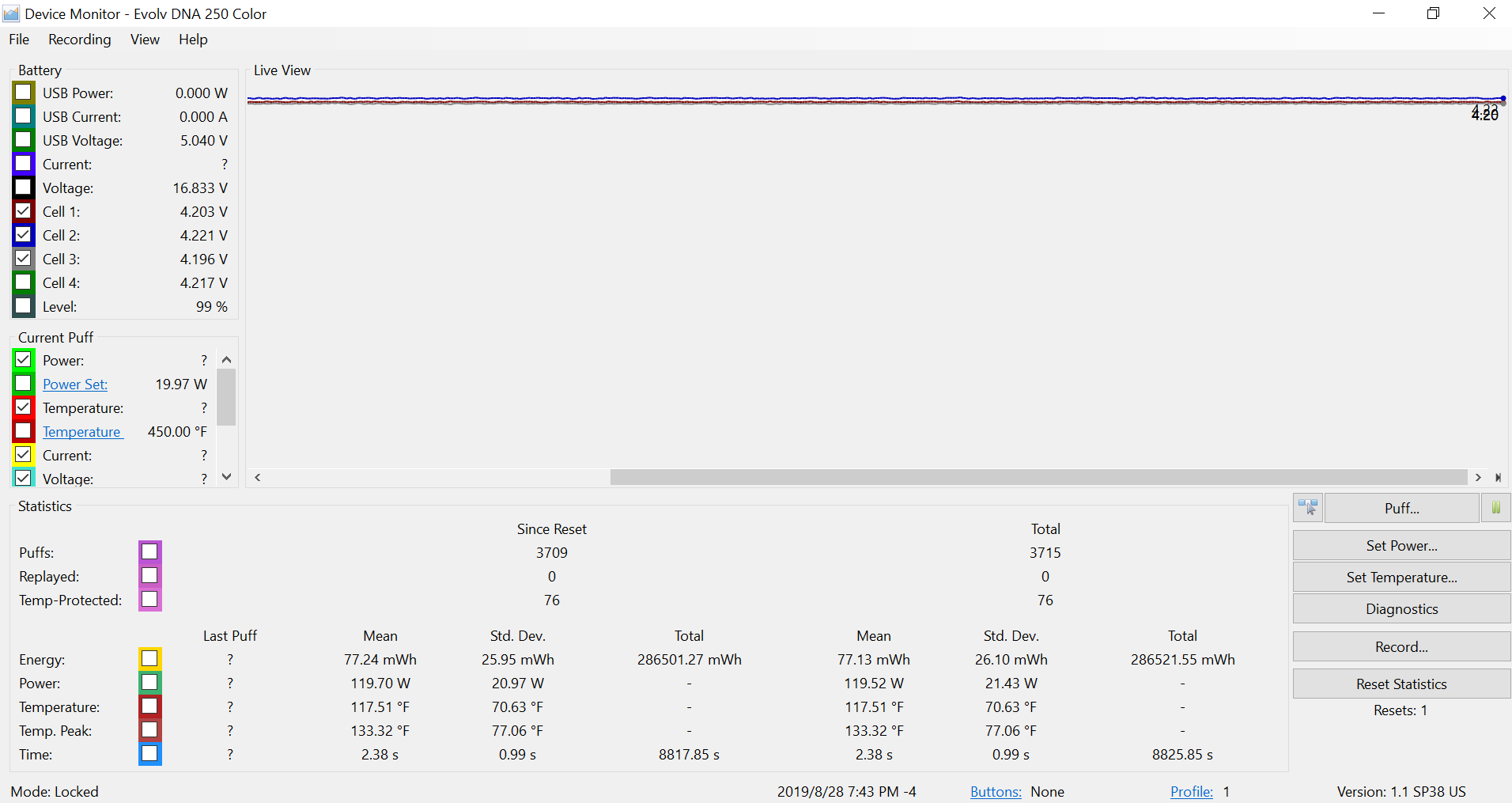Click the Device Monitor app icon in title bar

(x=11, y=13)
